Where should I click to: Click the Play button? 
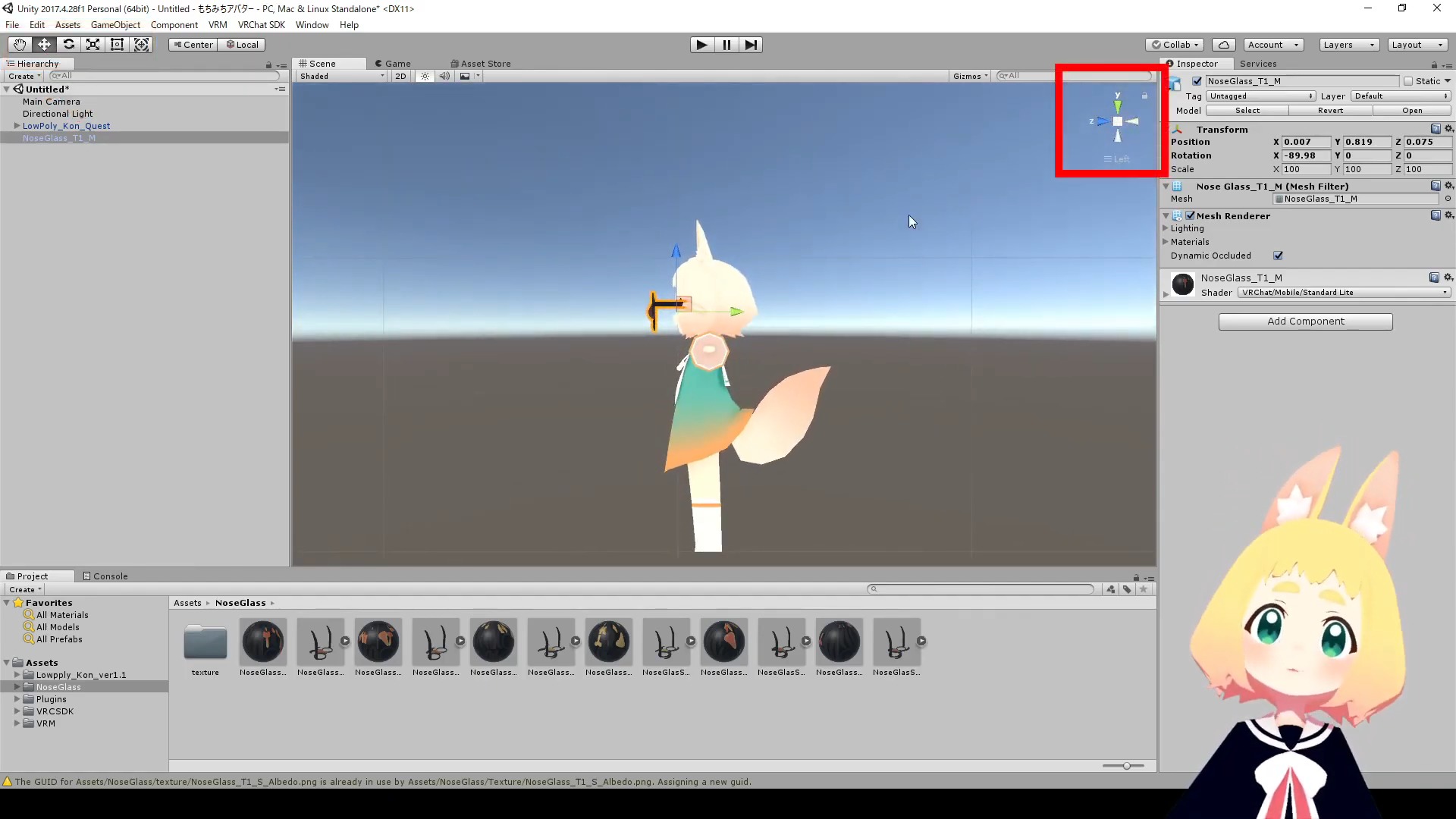click(x=702, y=45)
